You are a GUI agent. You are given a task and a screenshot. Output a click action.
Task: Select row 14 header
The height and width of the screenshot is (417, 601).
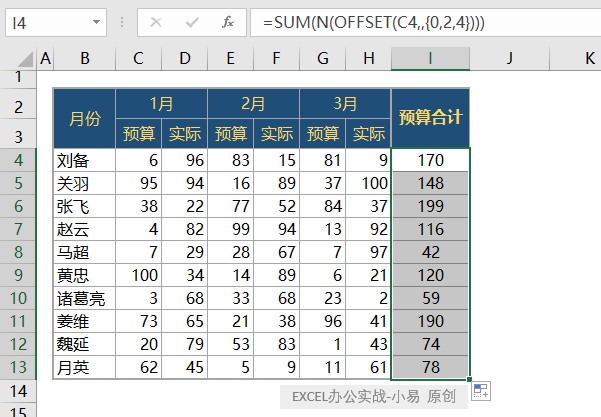tap(18, 391)
